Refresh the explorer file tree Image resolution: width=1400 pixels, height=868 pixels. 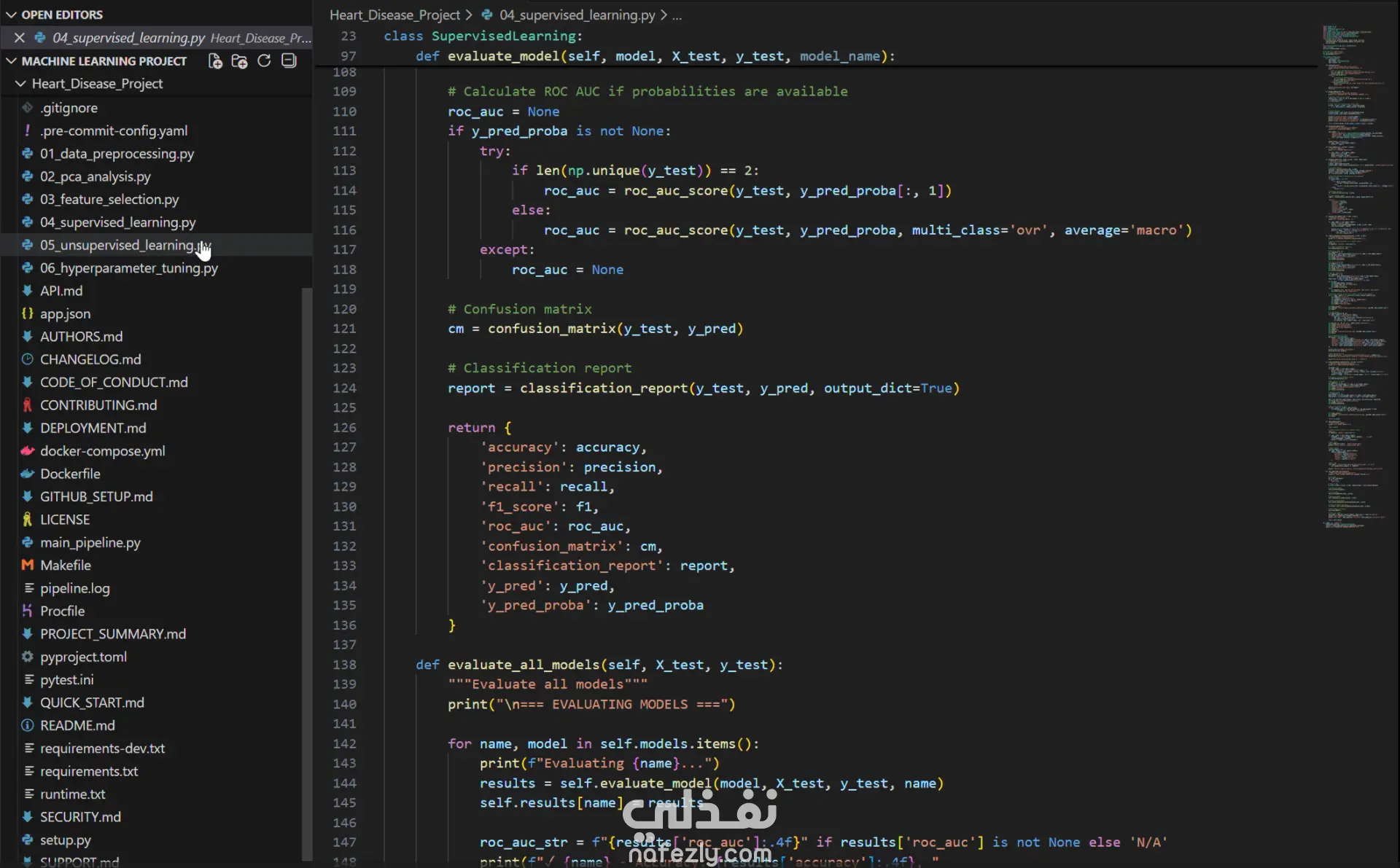click(264, 61)
